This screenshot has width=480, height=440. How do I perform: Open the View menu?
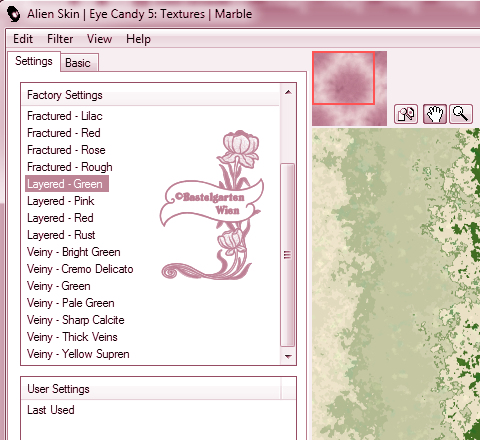99,39
